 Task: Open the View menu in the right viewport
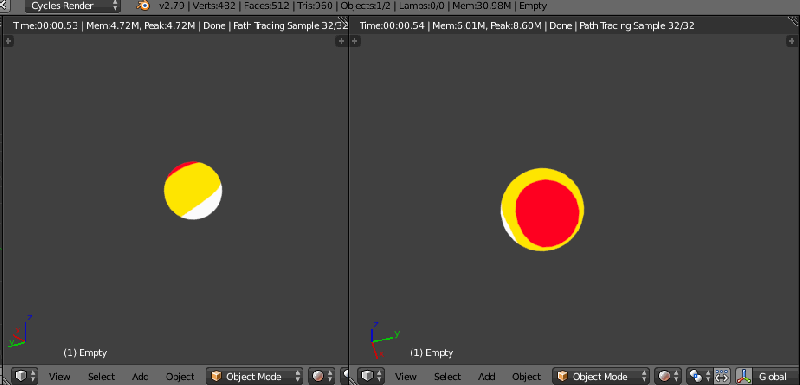[406, 377]
